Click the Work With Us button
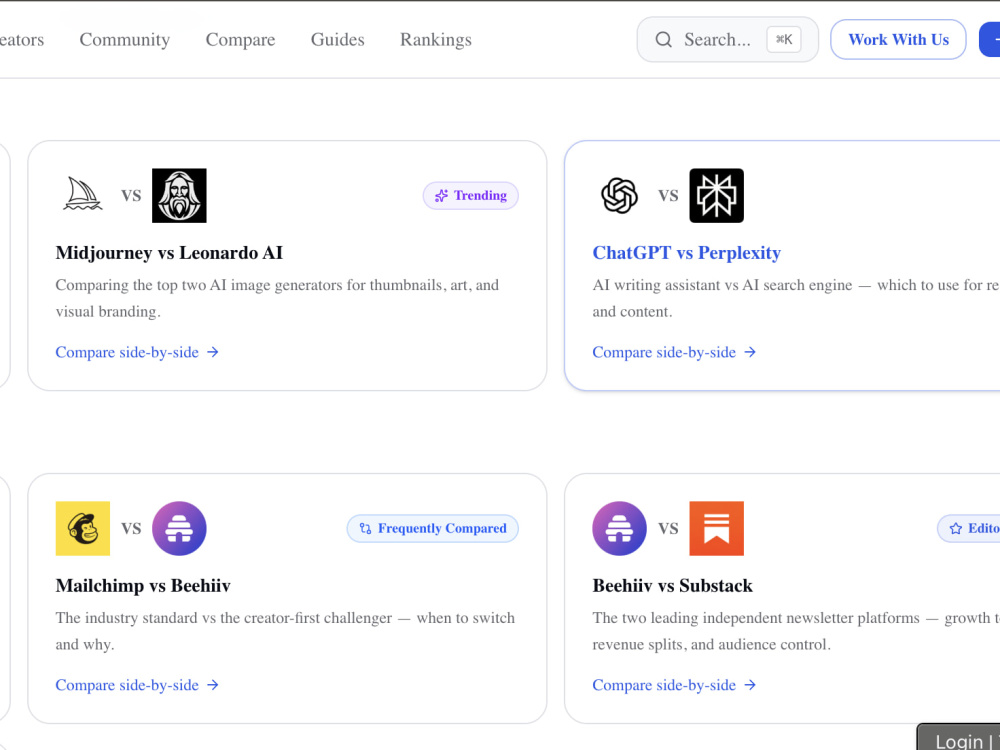Image resolution: width=1000 pixels, height=750 pixels. pyautogui.click(x=898, y=40)
